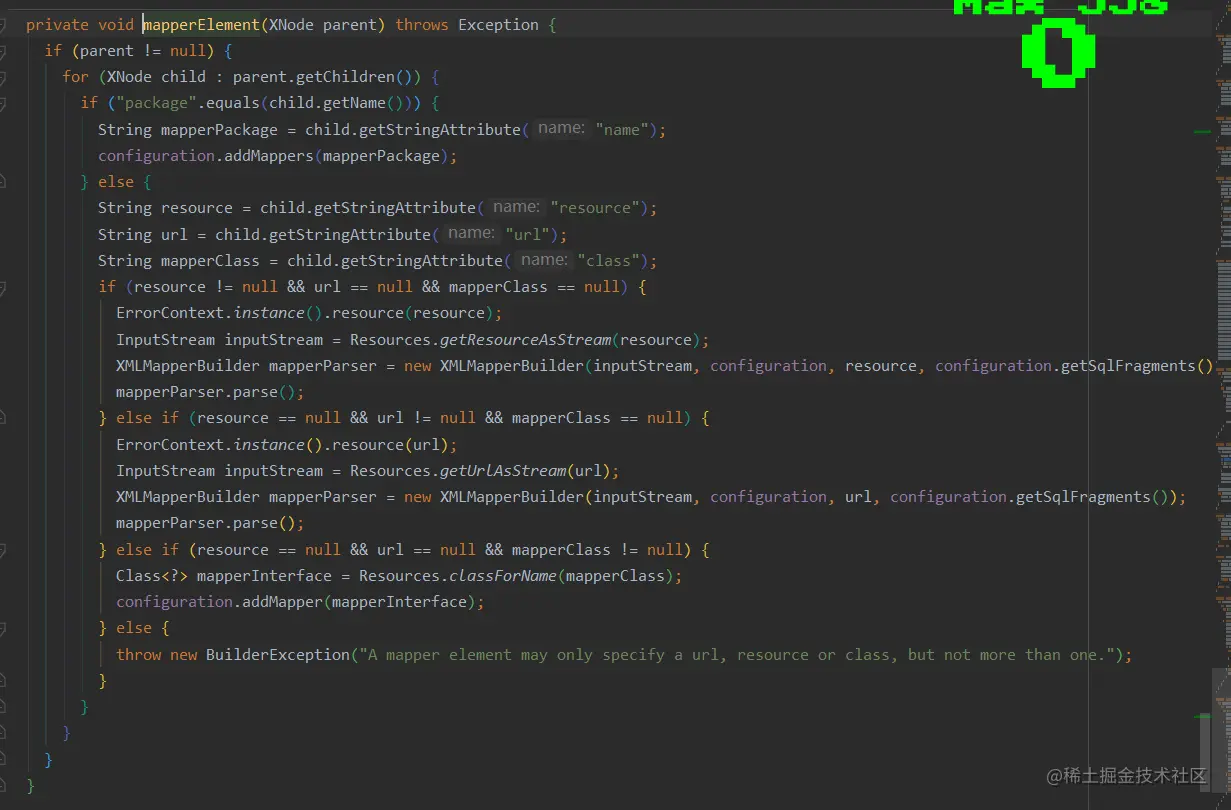Screen dimensions: 1231x810
Task: Collapse the mapperElement method fold marker
Action: [3, 24]
